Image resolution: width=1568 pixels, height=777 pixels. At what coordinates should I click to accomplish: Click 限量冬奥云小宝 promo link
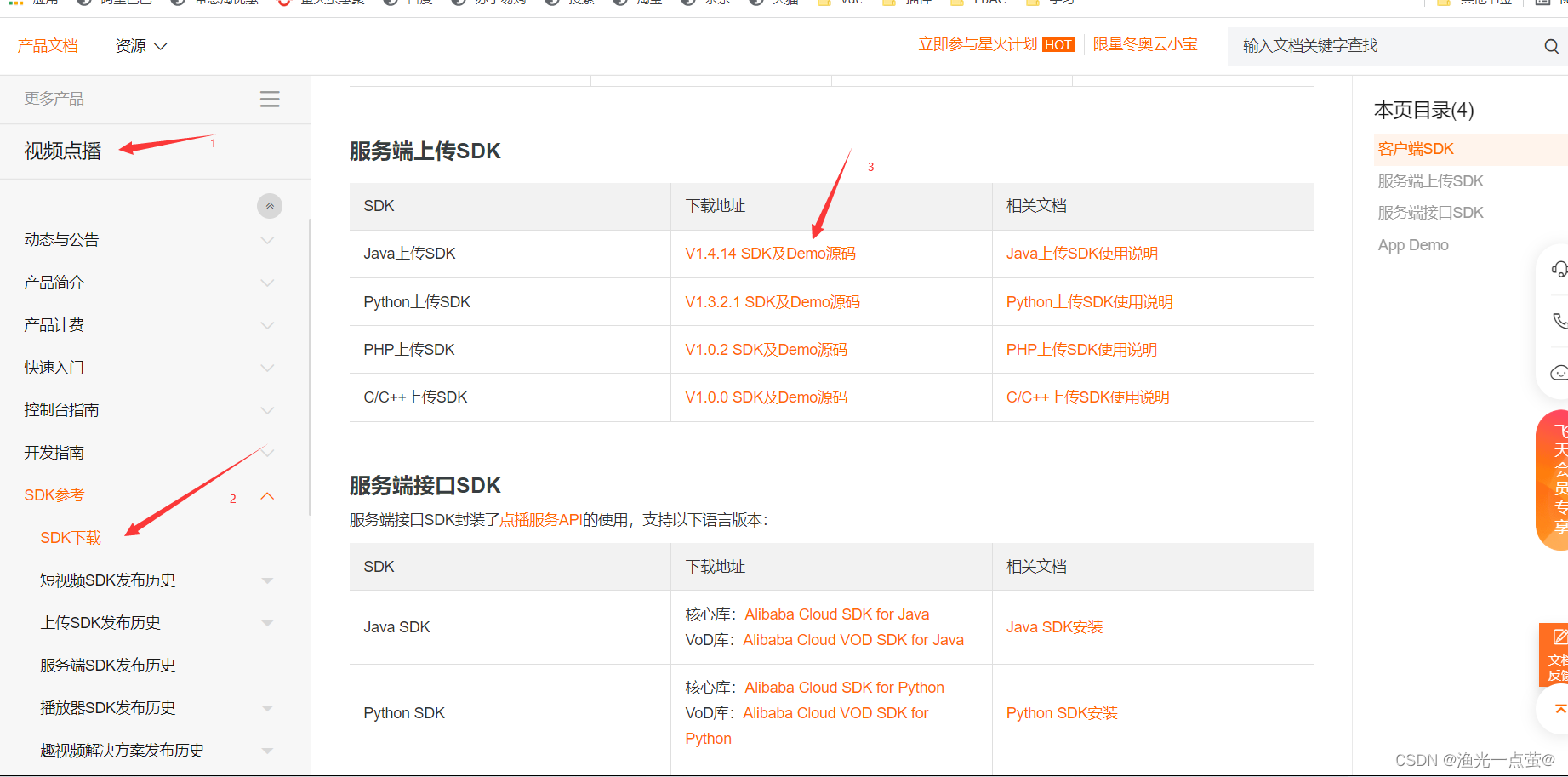(1145, 44)
